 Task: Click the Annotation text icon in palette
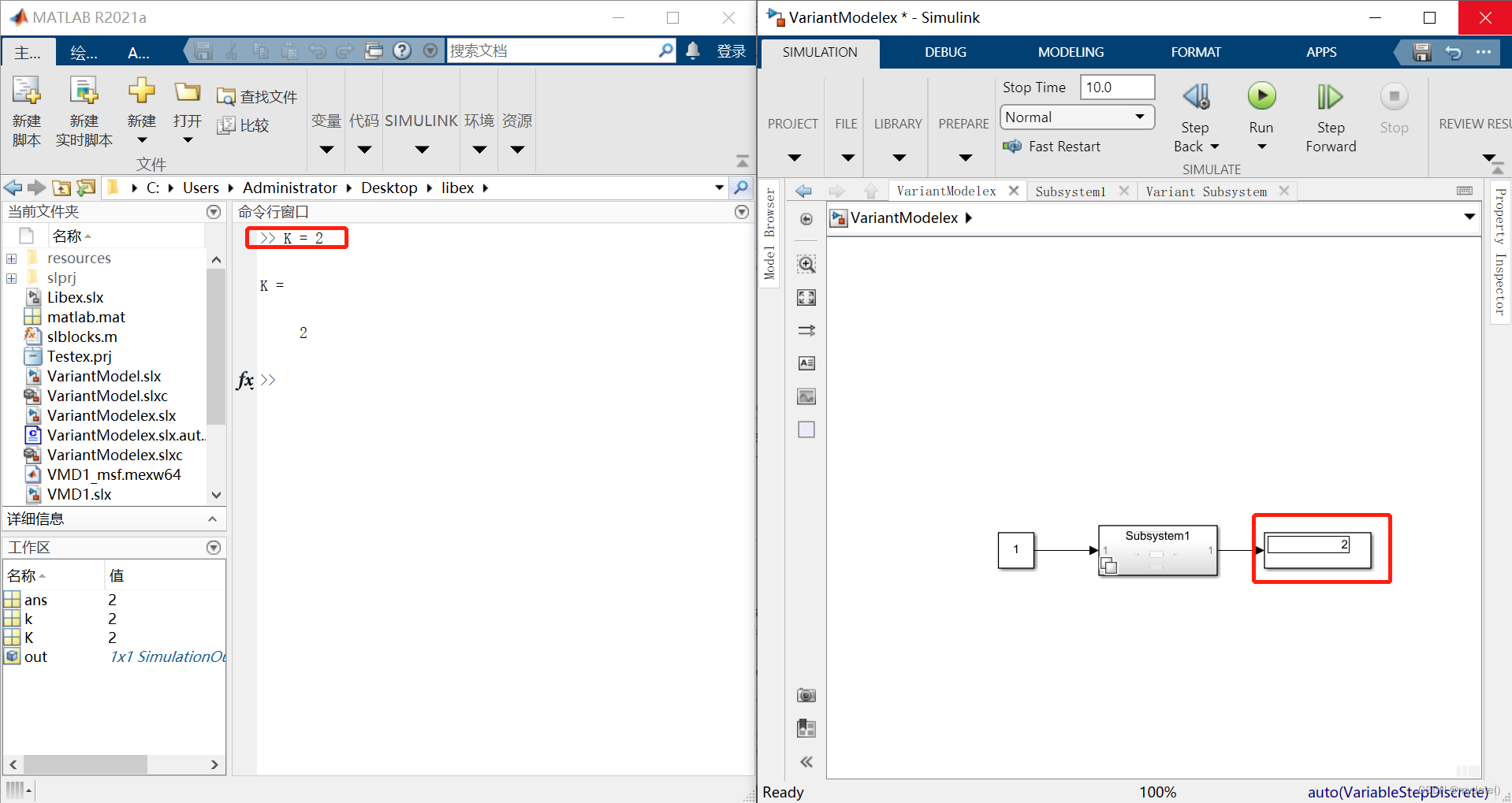click(x=806, y=363)
